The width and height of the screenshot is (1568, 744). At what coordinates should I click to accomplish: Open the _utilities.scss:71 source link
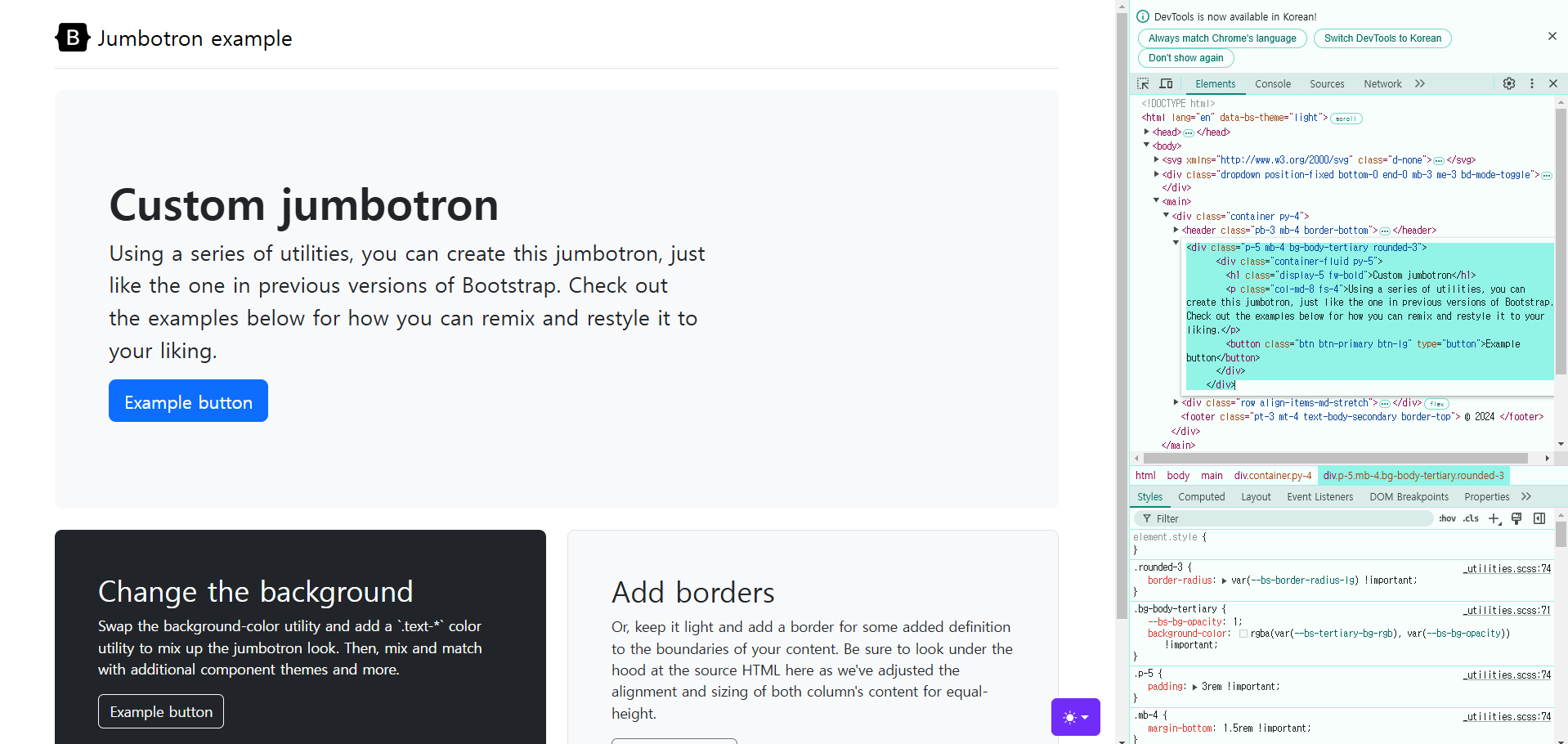1507,611
